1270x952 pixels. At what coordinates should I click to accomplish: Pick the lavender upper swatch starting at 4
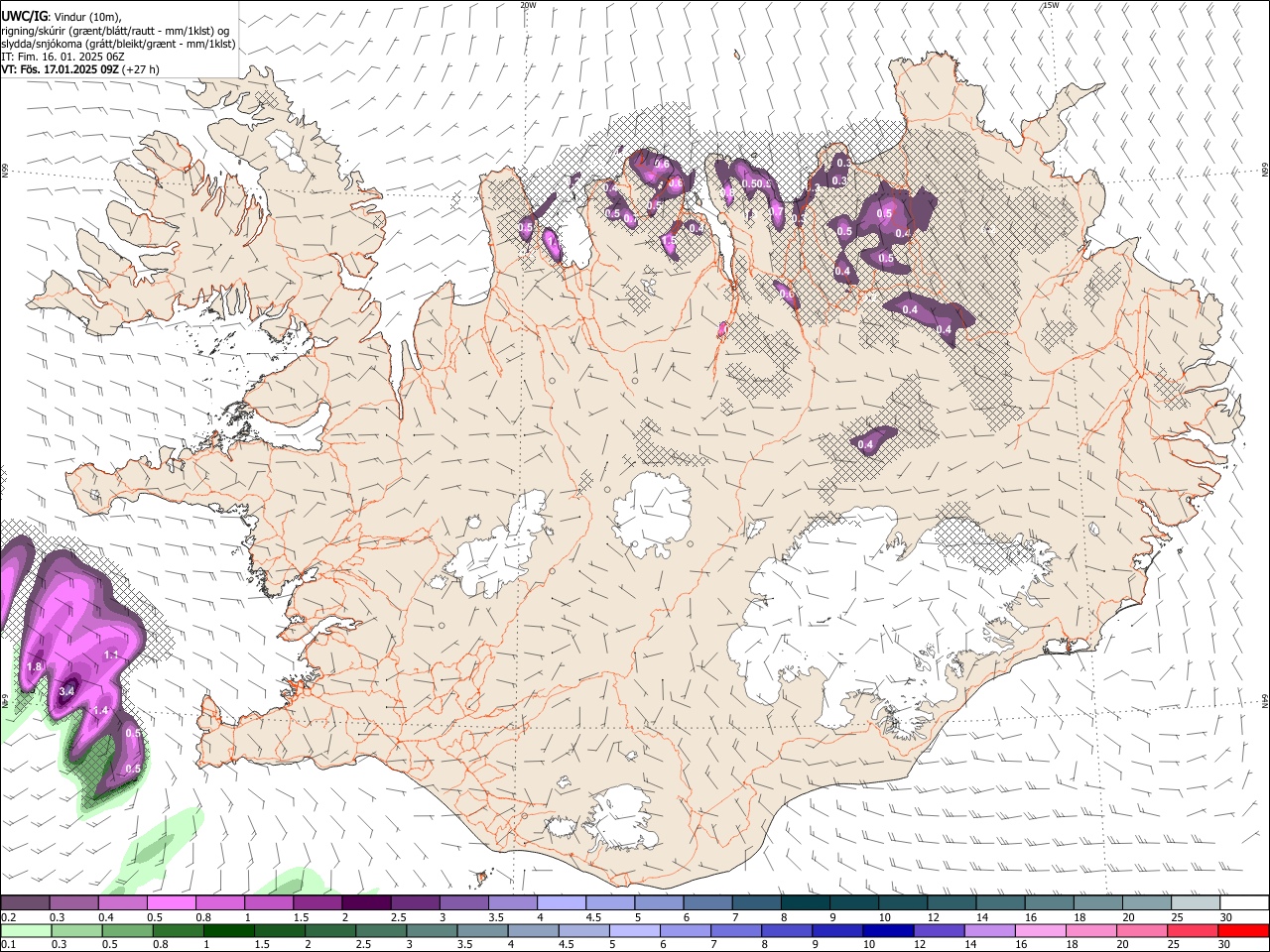(x=562, y=903)
